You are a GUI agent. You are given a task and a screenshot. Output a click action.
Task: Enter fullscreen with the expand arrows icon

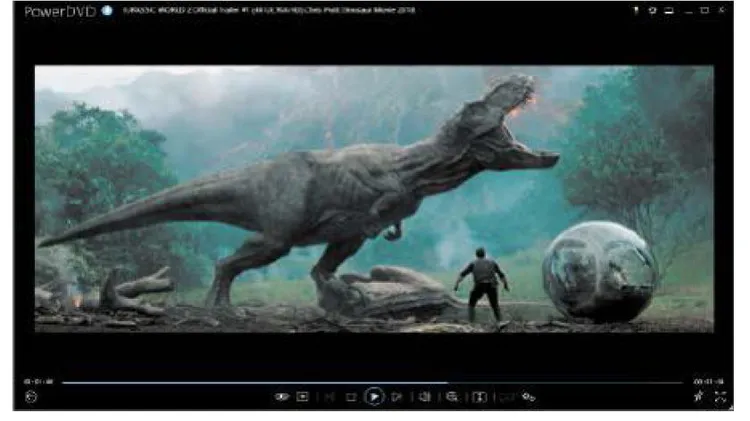click(x=720, y=396)
